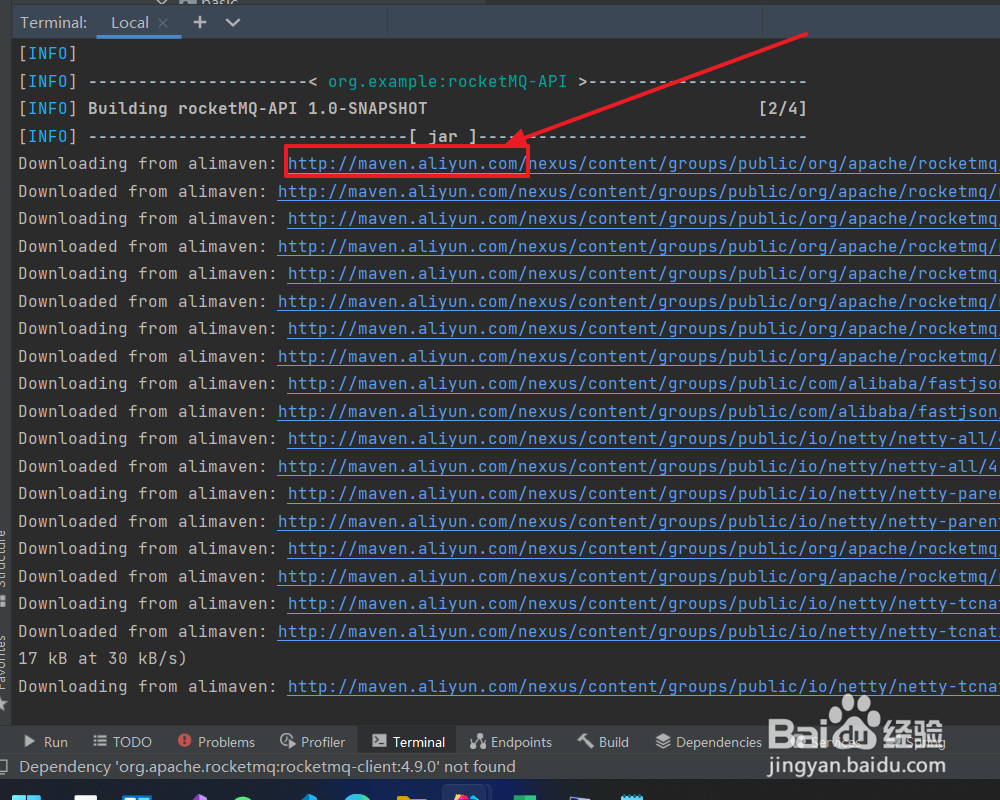Image resolution: width=1000 pixels, height=800 pixels.
Task: Open the Downloading io/netty/netty-all link
Action: [x=643, y=439]
